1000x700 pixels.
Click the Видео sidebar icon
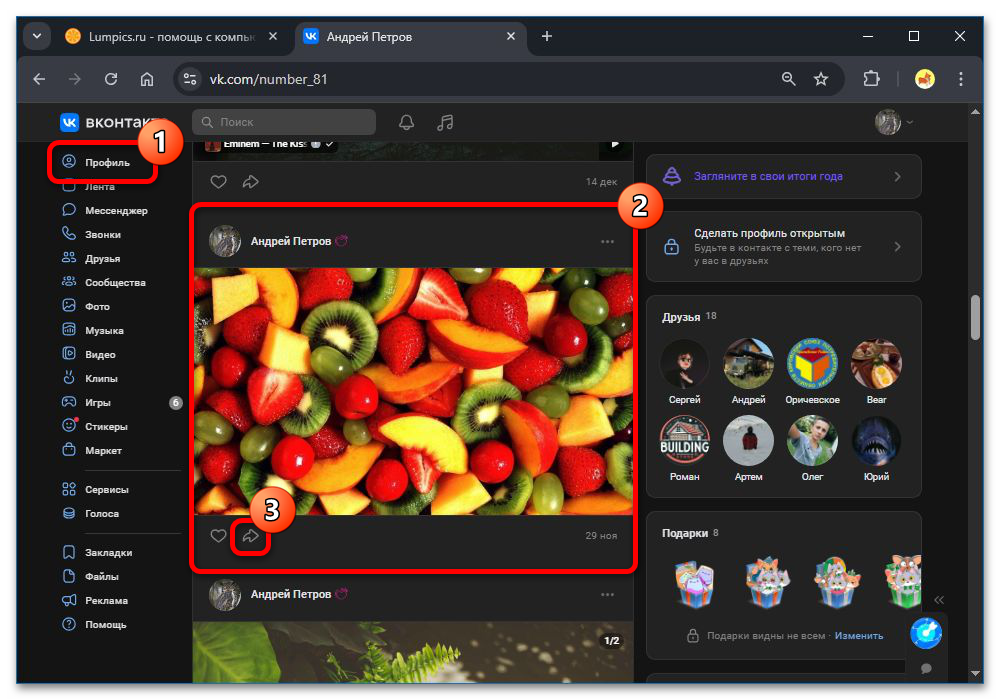[69, 354]
